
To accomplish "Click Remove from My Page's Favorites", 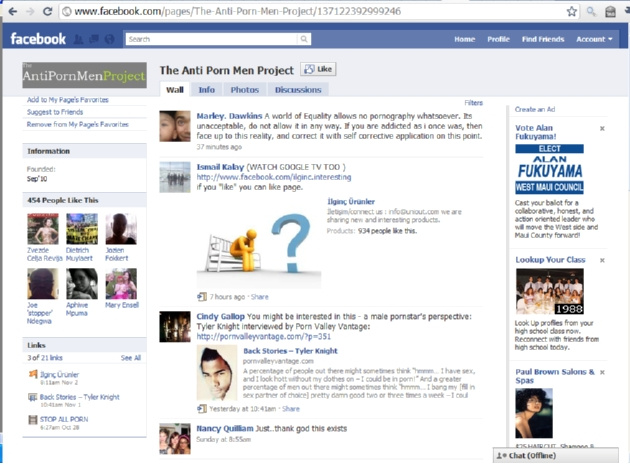I will (78, 125).
